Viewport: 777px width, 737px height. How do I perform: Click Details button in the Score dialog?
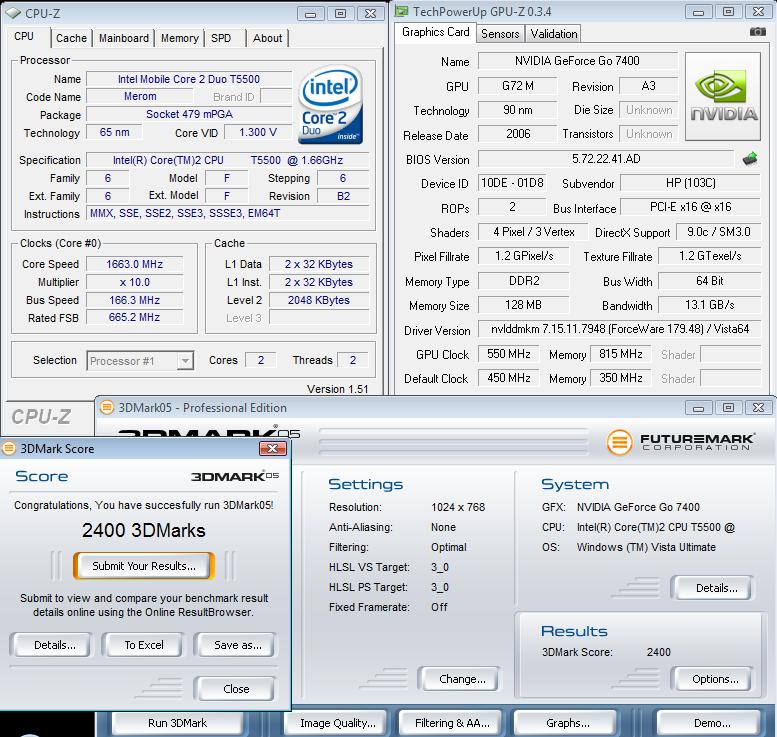click(51, 645)
